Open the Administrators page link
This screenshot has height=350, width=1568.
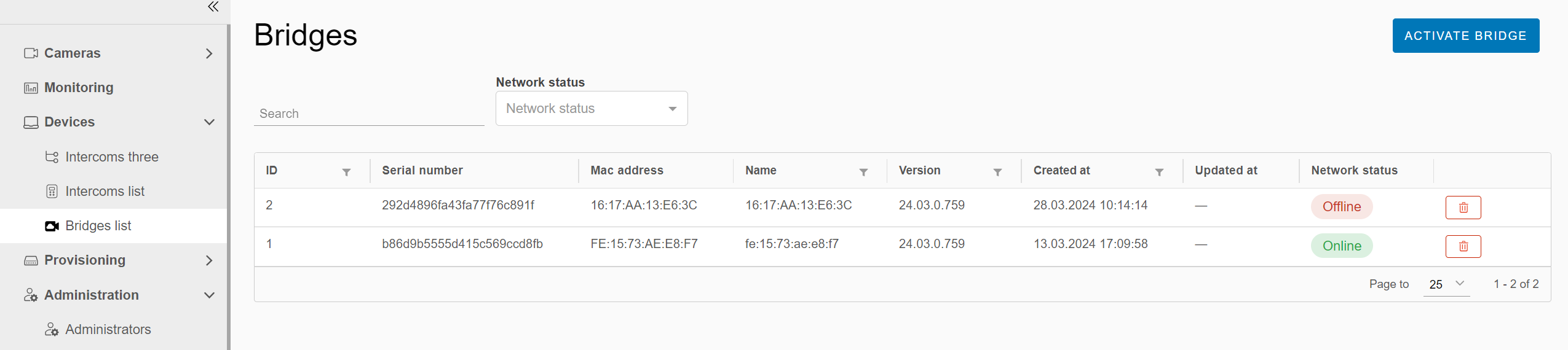[108, 330]
